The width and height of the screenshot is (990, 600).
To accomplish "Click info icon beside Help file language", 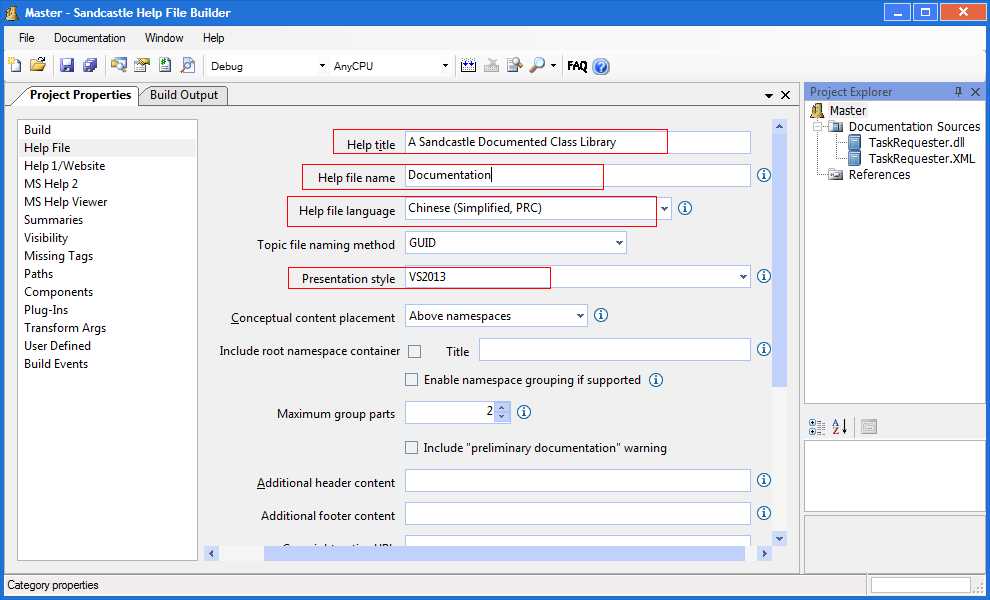I will (685, 208).
